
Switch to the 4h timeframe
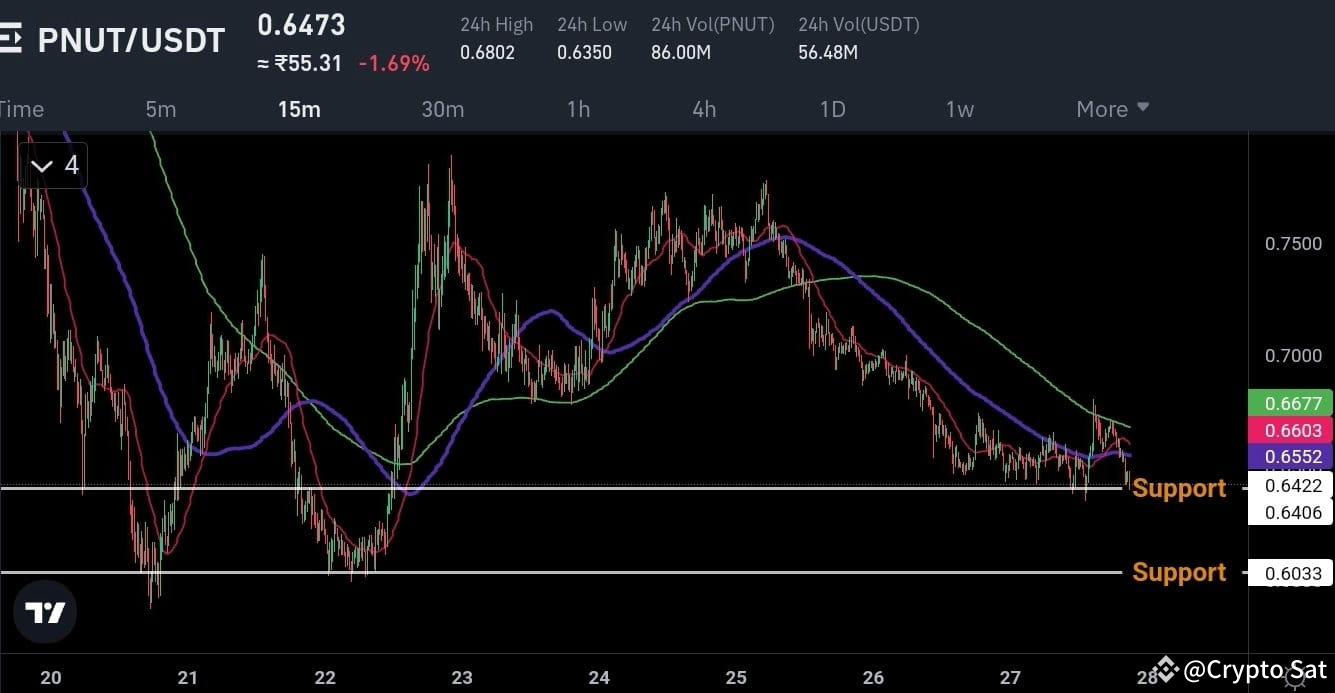pyautogui.click(x=703, y=109)
